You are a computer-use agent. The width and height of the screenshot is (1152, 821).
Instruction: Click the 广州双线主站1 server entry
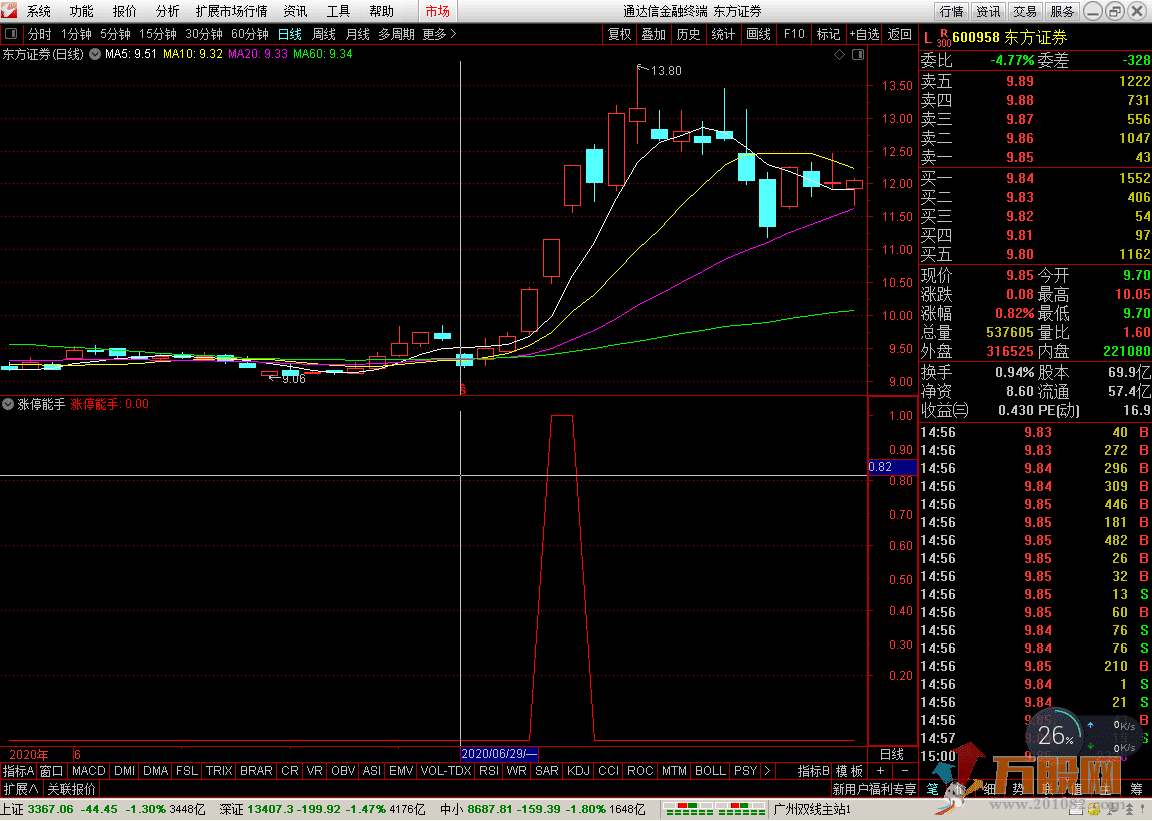tap(812, 809)
